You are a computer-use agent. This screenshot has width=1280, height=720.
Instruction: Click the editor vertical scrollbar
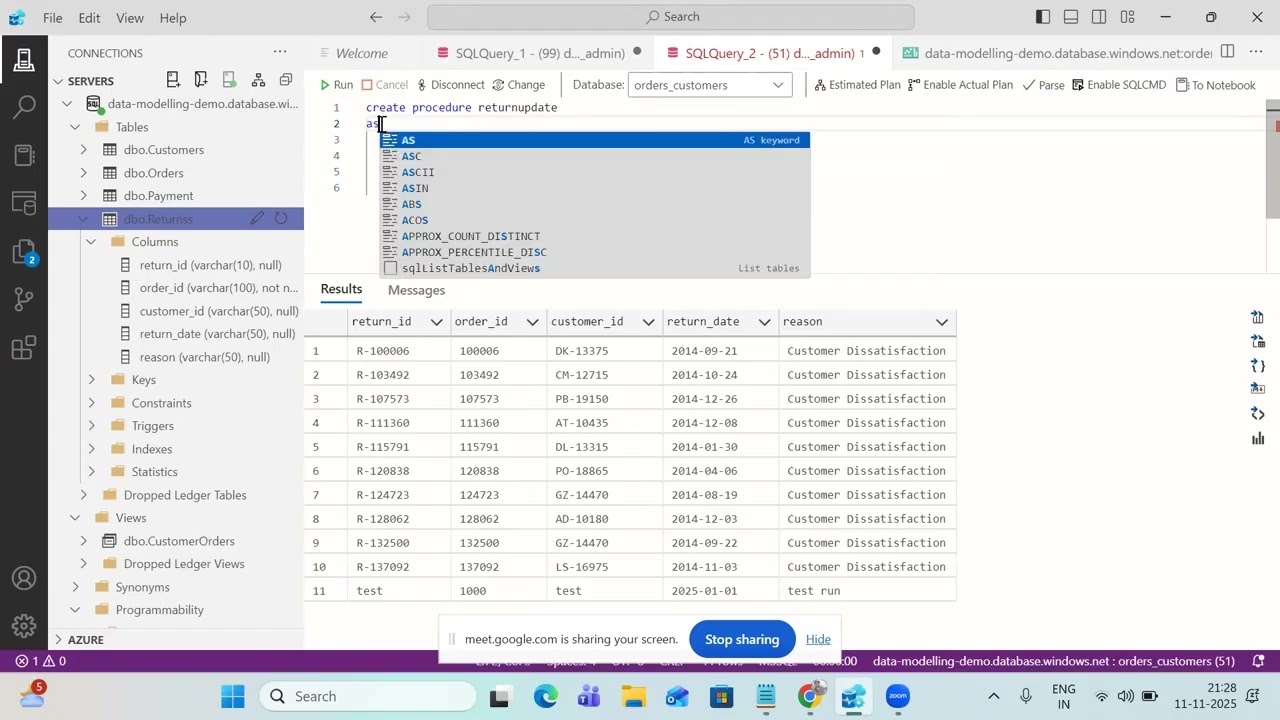[1273, 160]
